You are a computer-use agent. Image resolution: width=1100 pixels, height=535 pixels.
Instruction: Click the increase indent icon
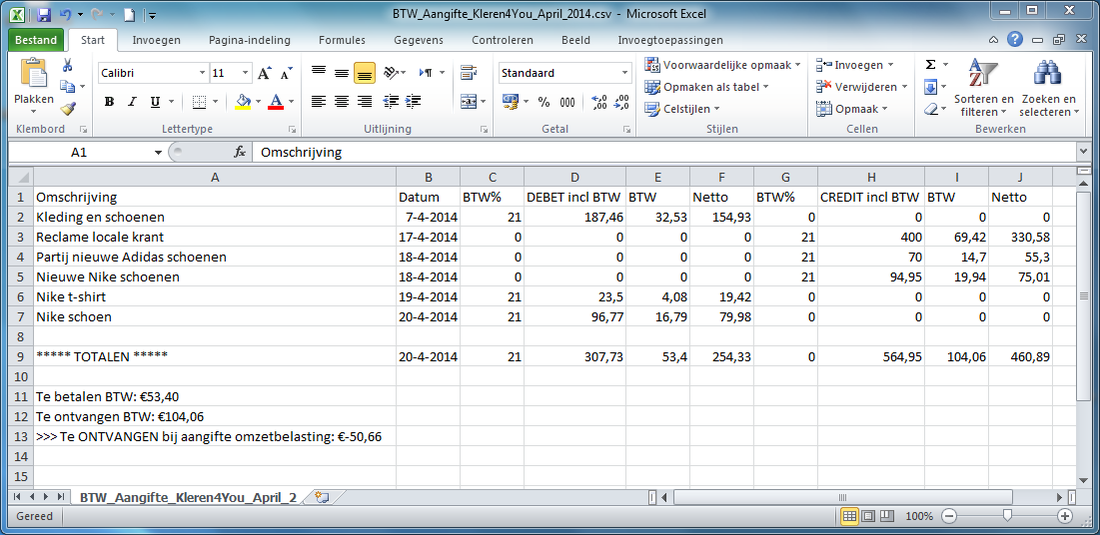tap(413, 102)
